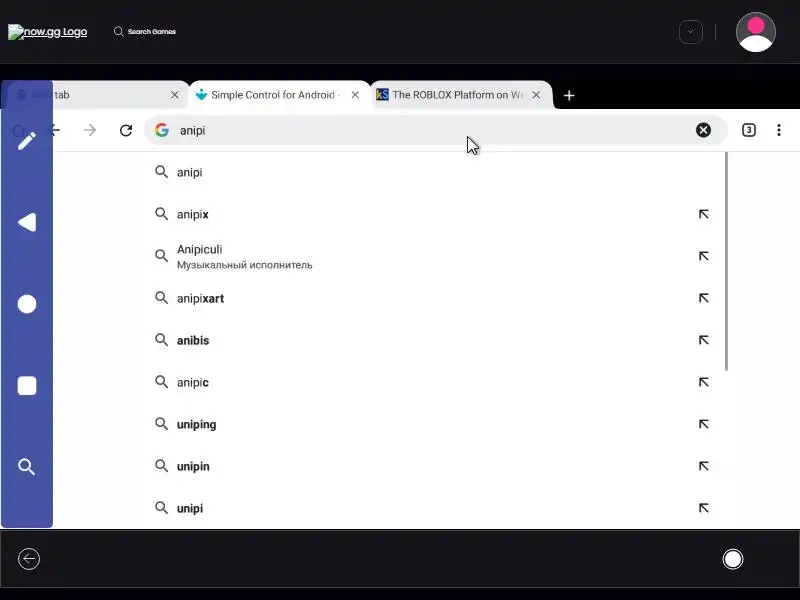Image resolution: width=800 pixels, height=600 pixels.
Task: Add a new browser tab
Action: 569,95
